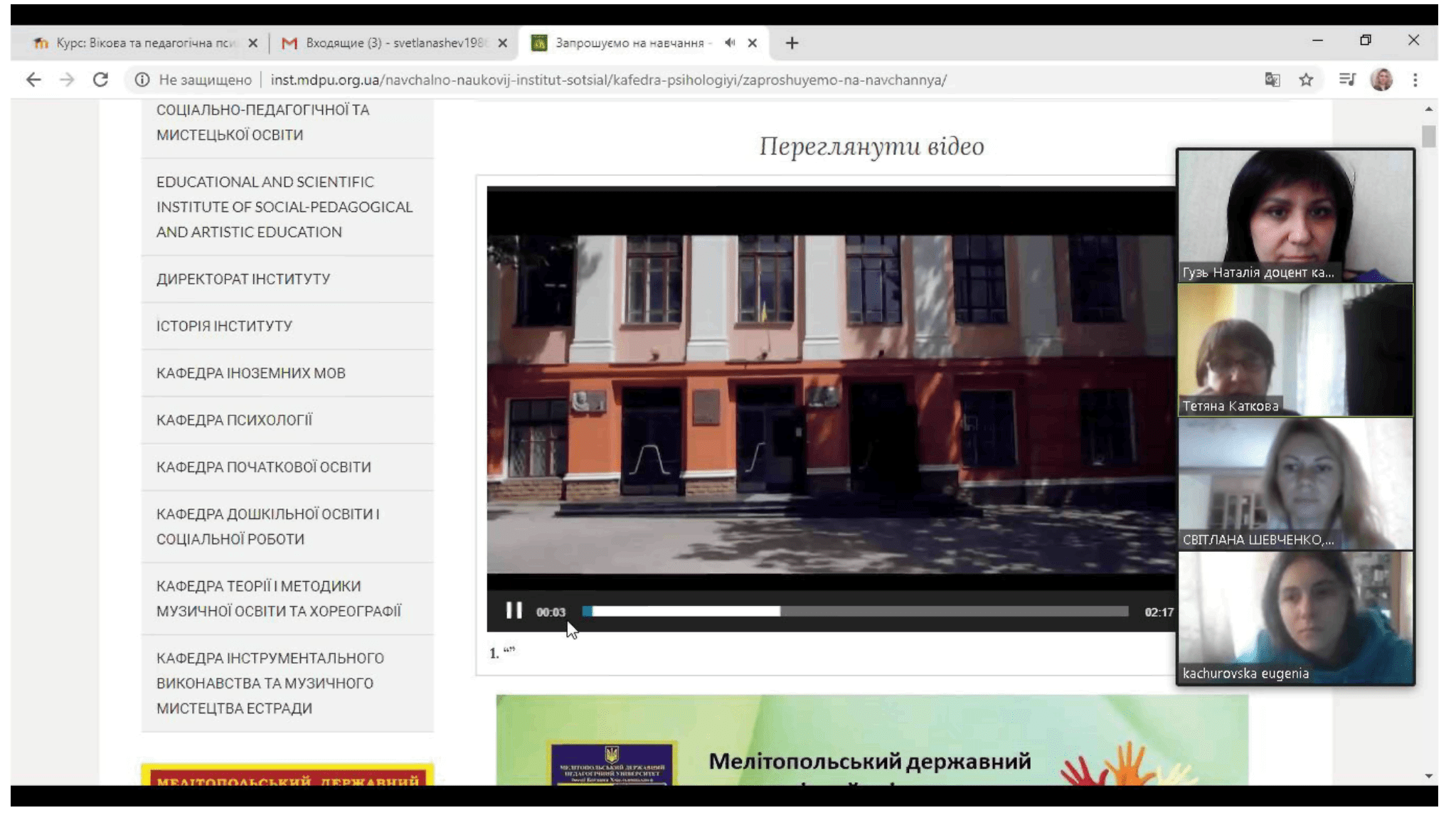Click scrollbar down arrow

1428,776
